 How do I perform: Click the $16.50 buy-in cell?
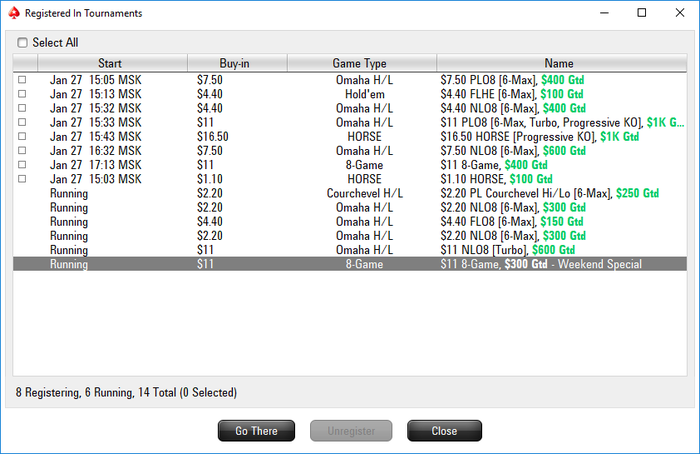coord(212,137)
